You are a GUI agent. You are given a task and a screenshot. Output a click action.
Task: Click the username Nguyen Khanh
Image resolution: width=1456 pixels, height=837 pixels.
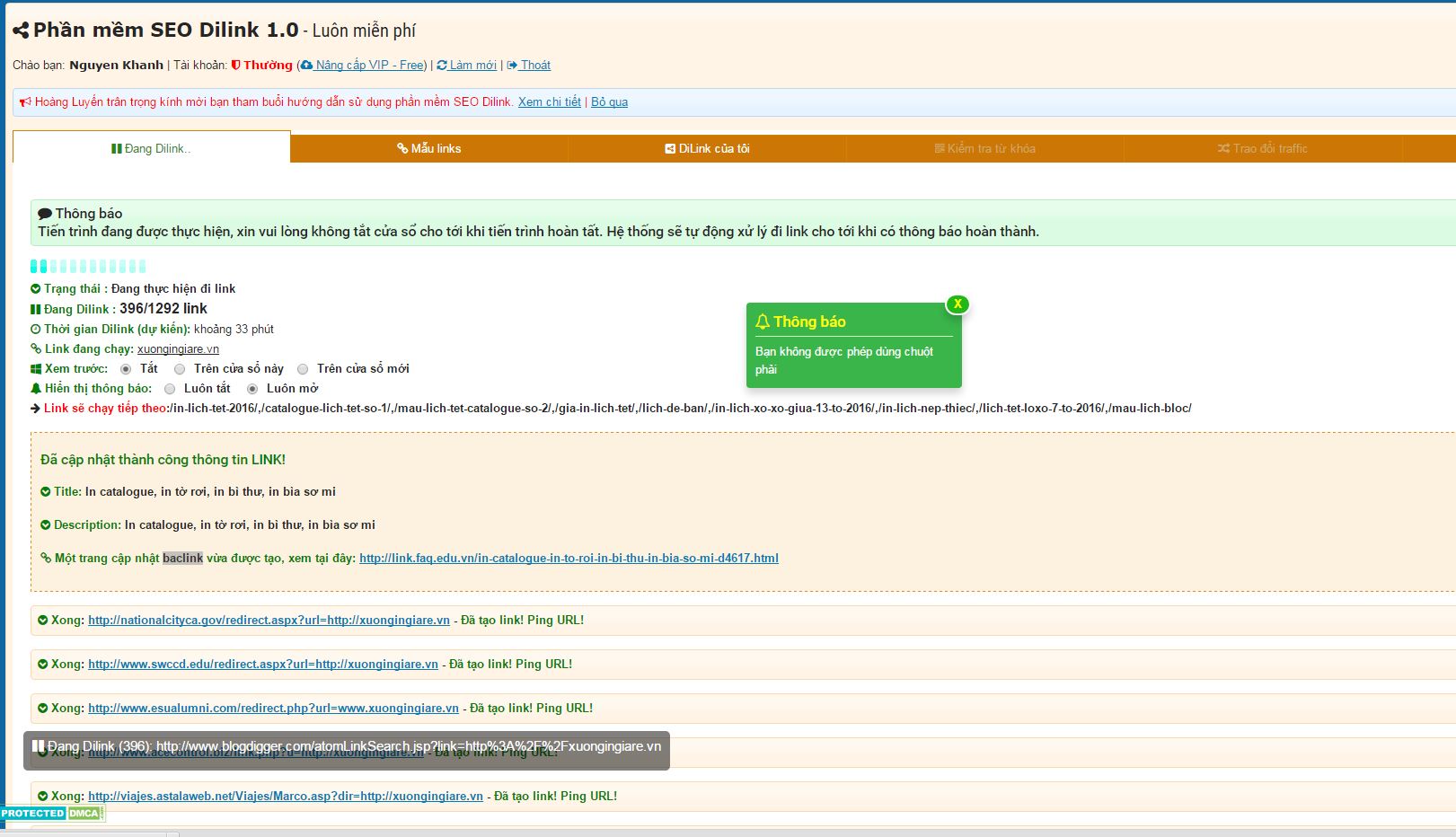[x=117, y=66]
